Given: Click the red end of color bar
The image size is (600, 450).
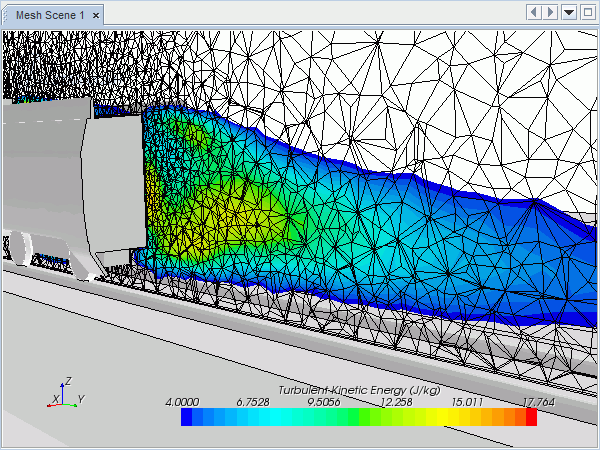Looking at the screenshot, I should 531,418.
